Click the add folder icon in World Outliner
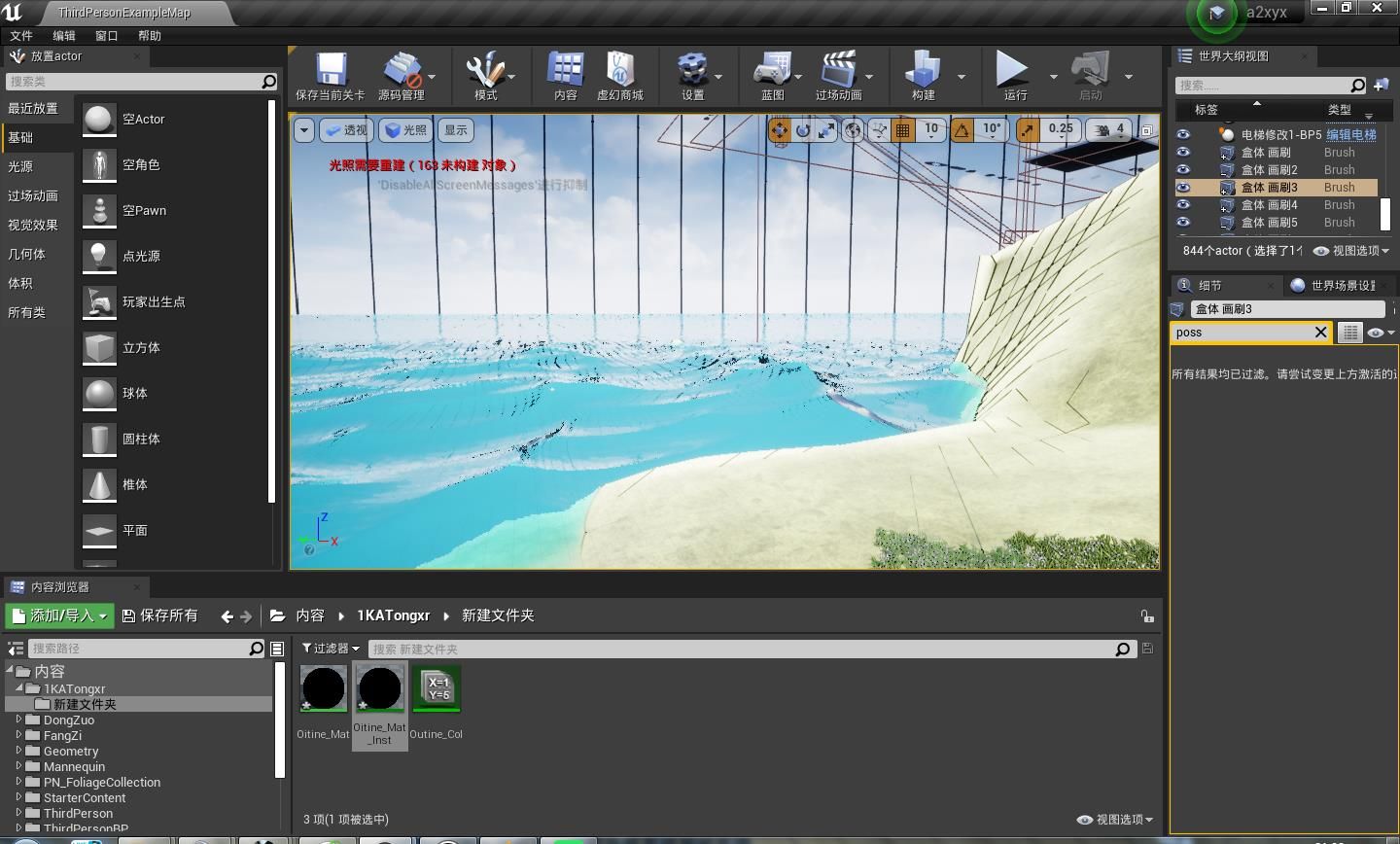Image resolution: width=1400 pixels, height=844 pixels. pyautogui.click(x=1381, y=85)
